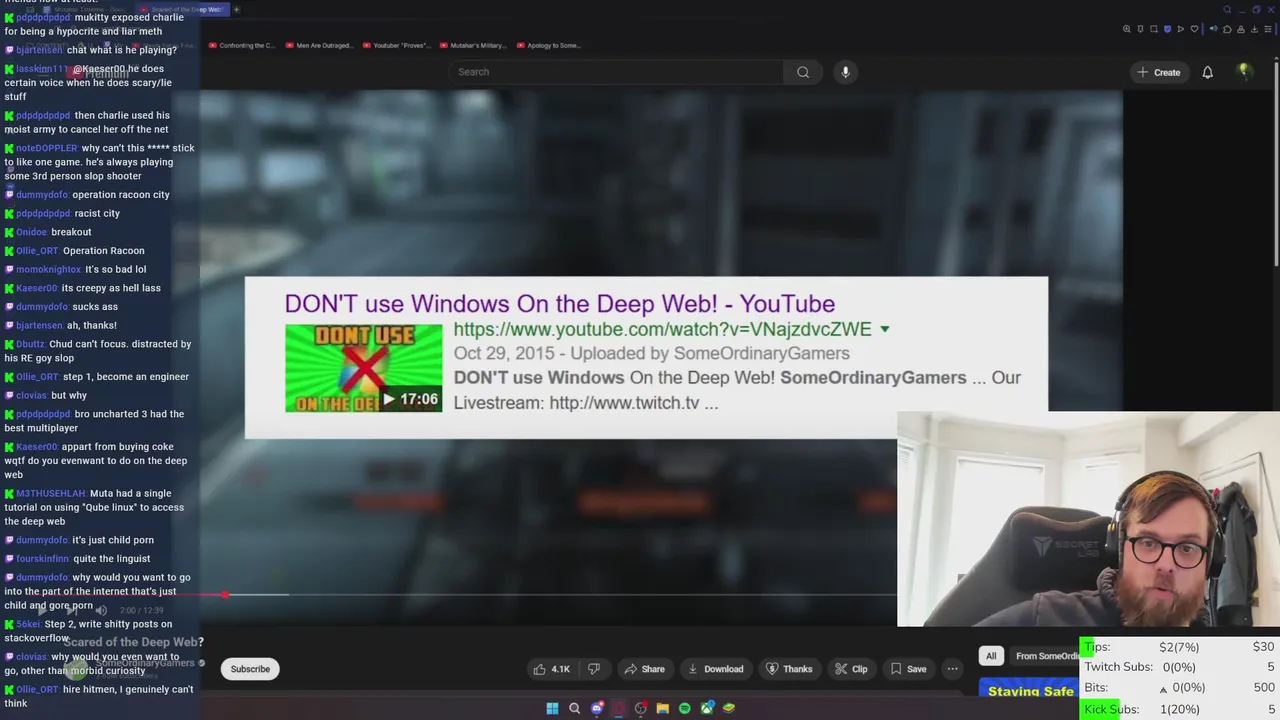
Task: Click the Share button
Action: coord(644,669)
